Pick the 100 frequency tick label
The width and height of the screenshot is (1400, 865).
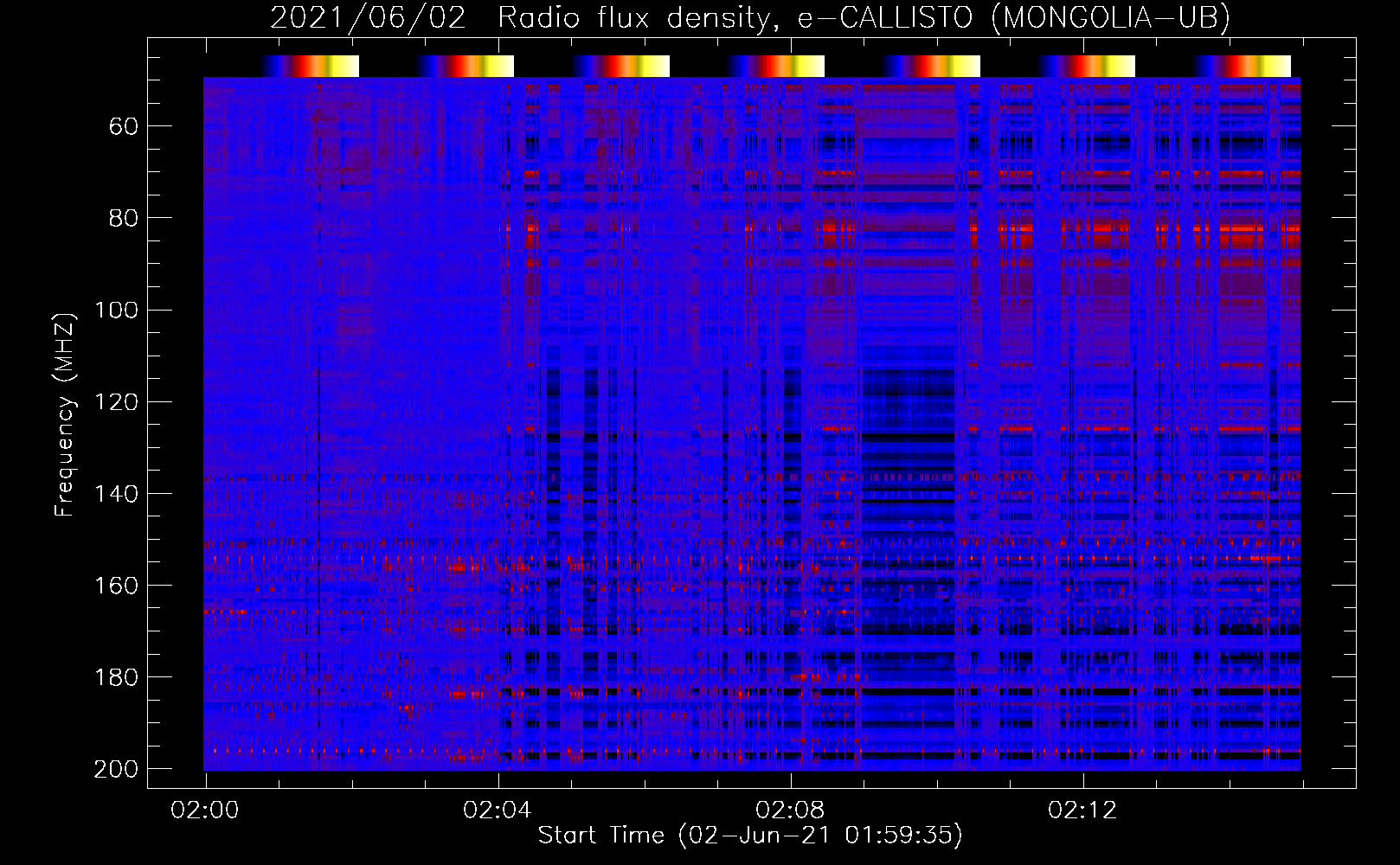115,311
